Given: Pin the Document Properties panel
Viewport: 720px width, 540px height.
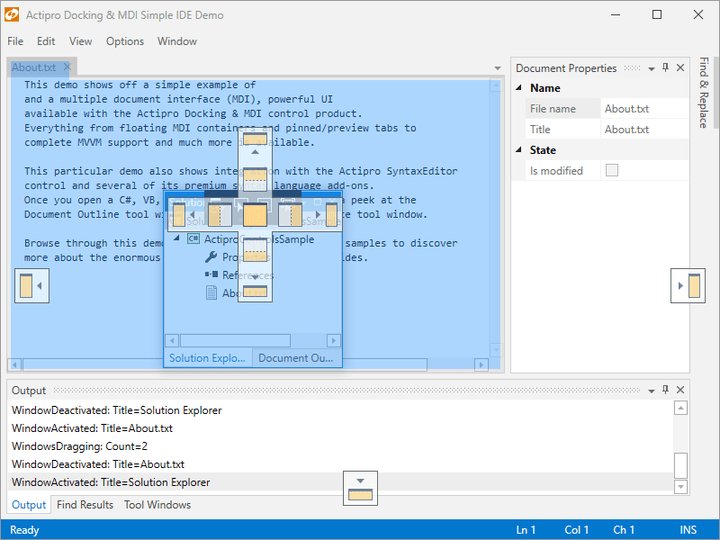Looking at the screenshot, I should tap(665, 68).
